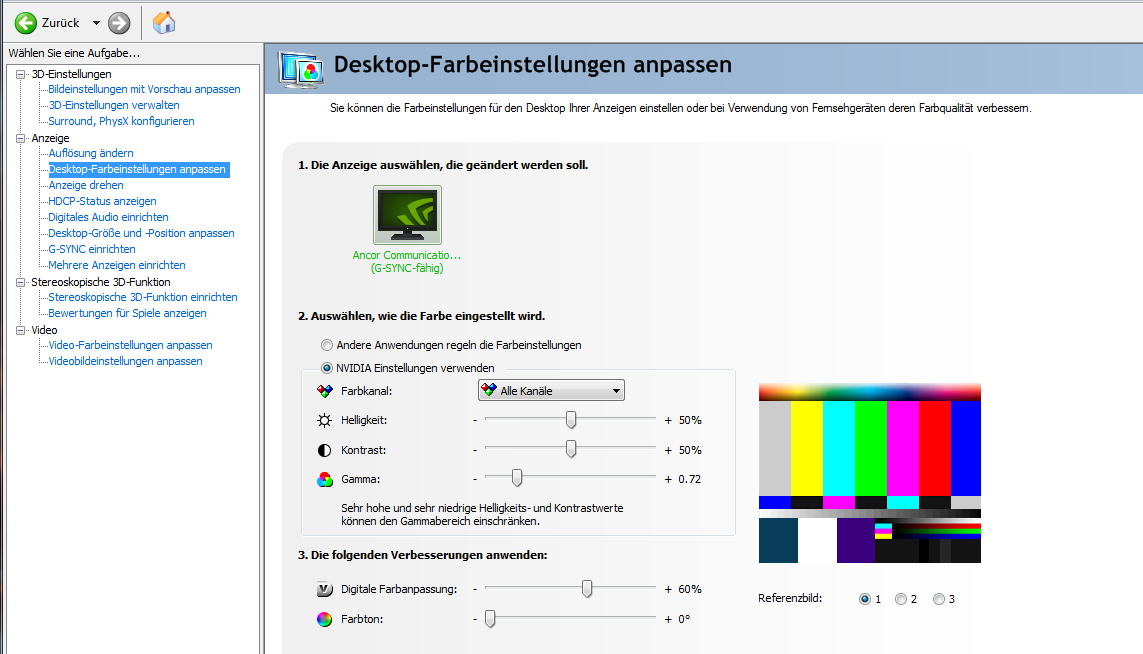Image resolution: width=1143 pixels, height=654 pixels.
Task: Click the green Zurück back arrow icon
Action: pyautogui.click(x=26, y=23)
